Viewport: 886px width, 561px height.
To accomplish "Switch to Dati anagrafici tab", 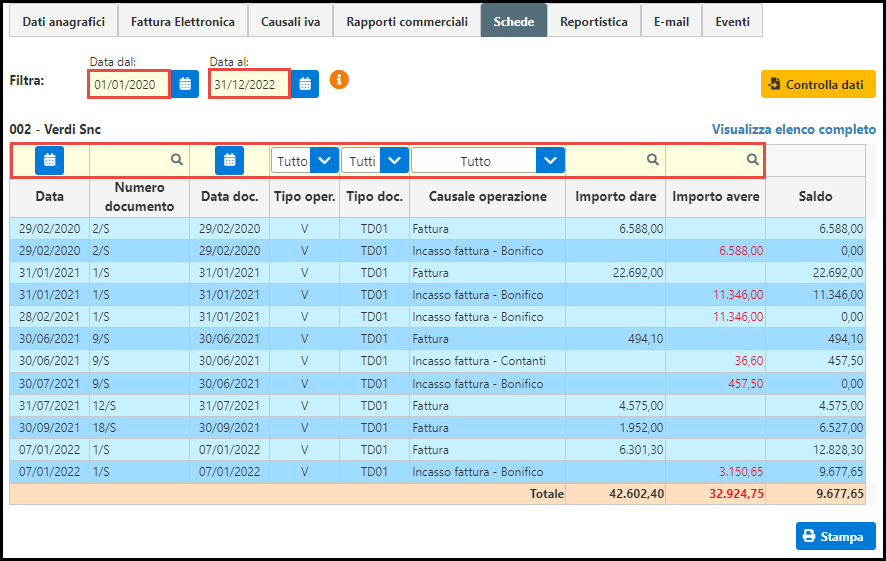I will 63,21.
